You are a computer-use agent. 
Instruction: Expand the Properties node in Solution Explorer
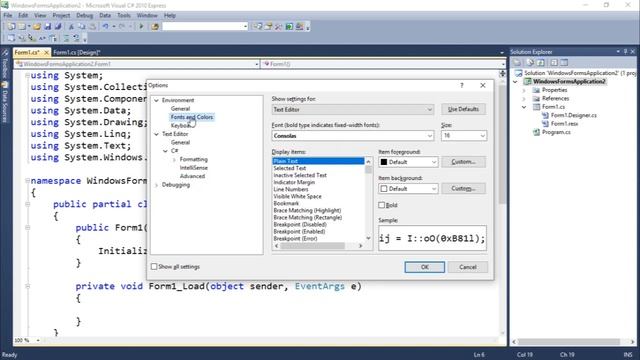[x=524, y=90]
